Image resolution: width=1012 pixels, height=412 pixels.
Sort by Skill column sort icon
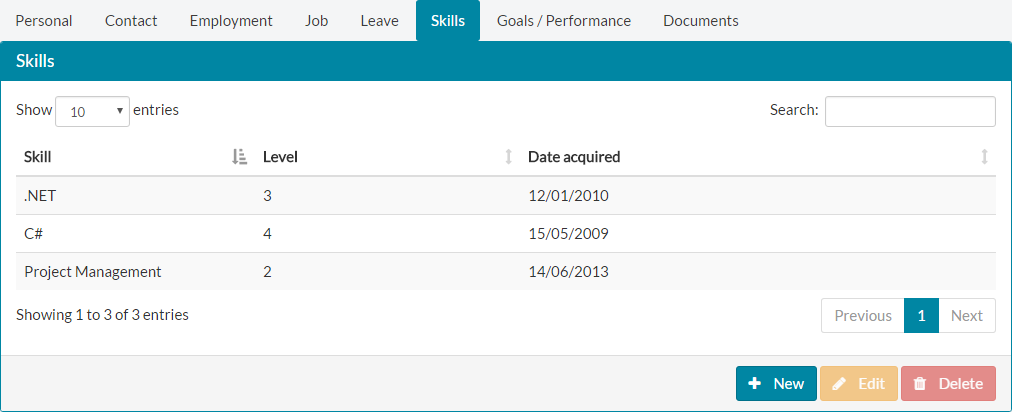[239, 156]
